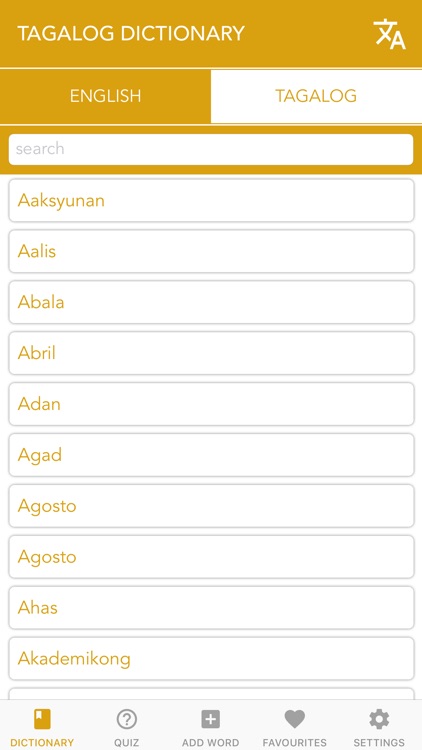Open the Abala word entry
Image resolution: width=422 pixels, height=750 pixels.
[x=211, y=302]
